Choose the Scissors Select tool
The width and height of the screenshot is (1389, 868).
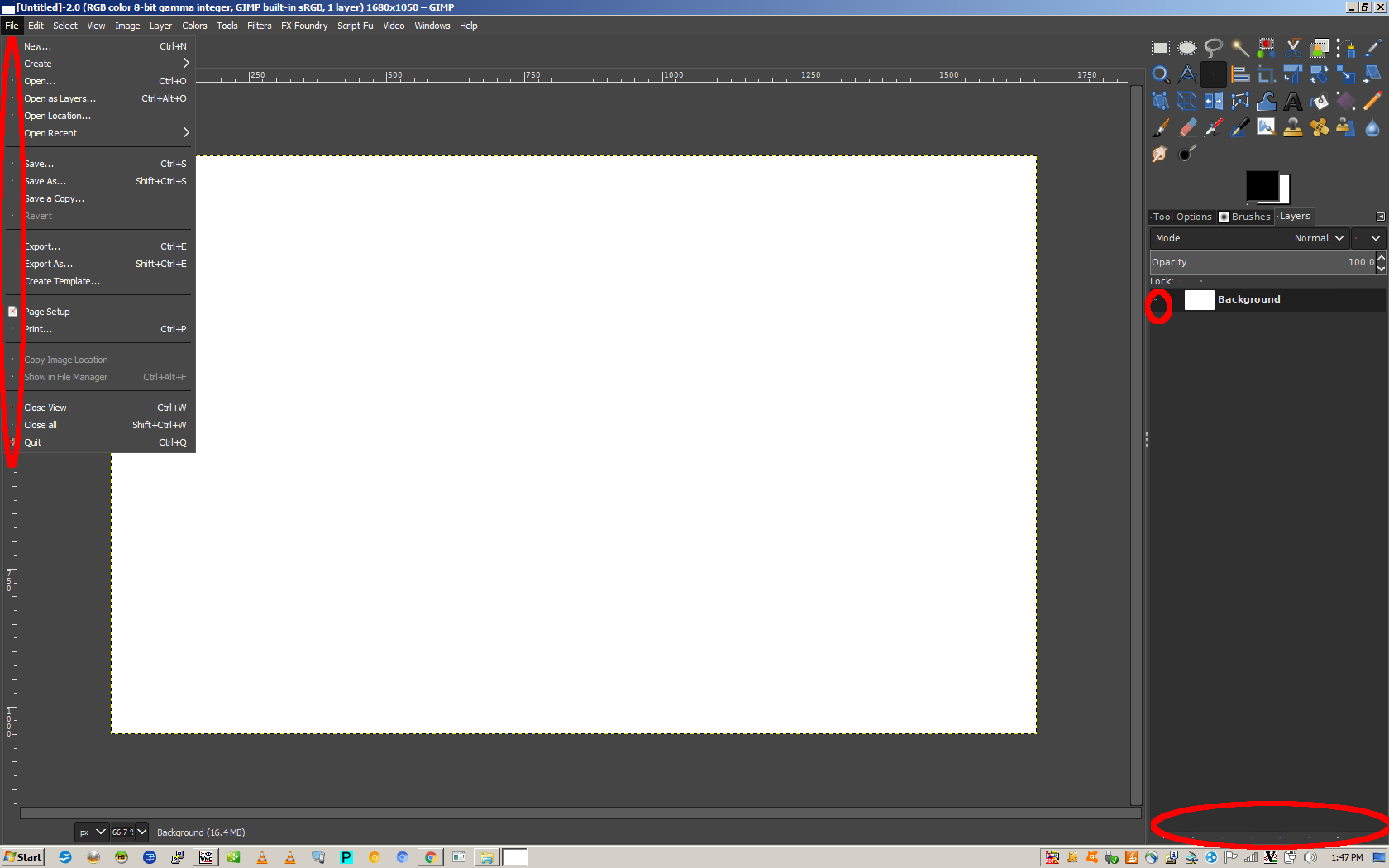1293,48
